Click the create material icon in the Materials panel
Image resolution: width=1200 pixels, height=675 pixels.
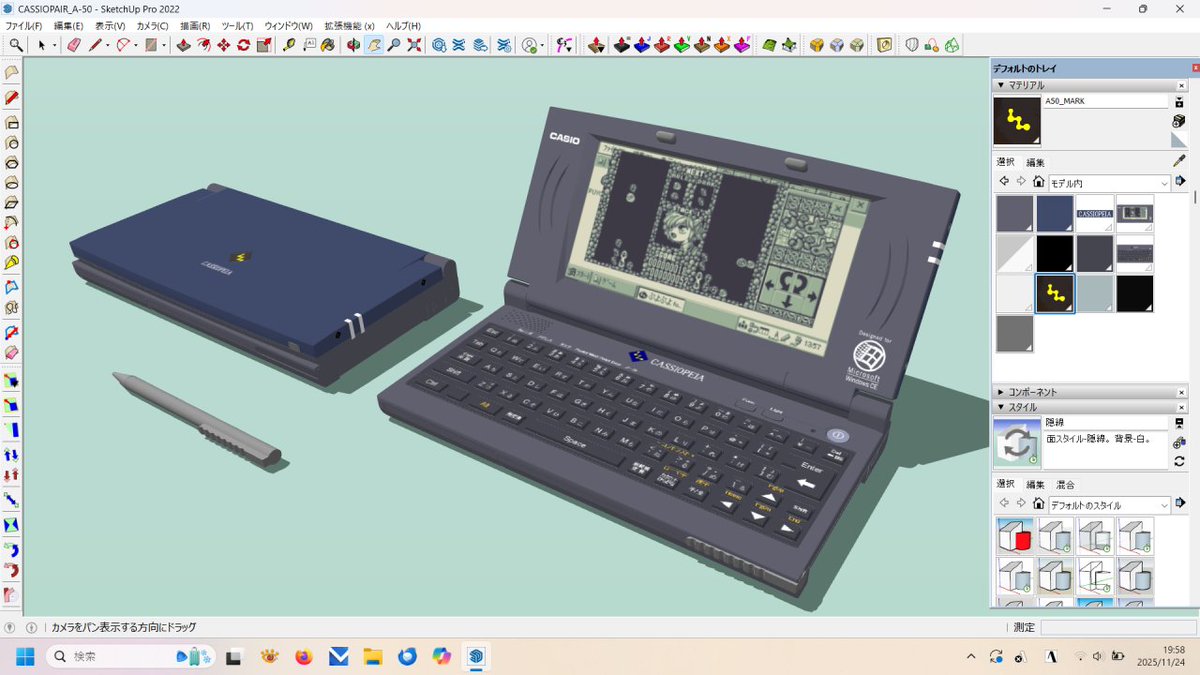1180,120
